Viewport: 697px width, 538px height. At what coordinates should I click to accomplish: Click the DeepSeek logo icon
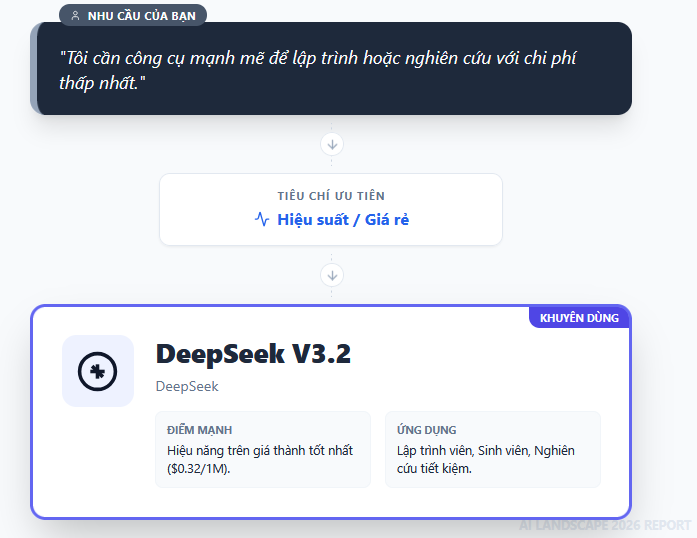tap(97, 371)
